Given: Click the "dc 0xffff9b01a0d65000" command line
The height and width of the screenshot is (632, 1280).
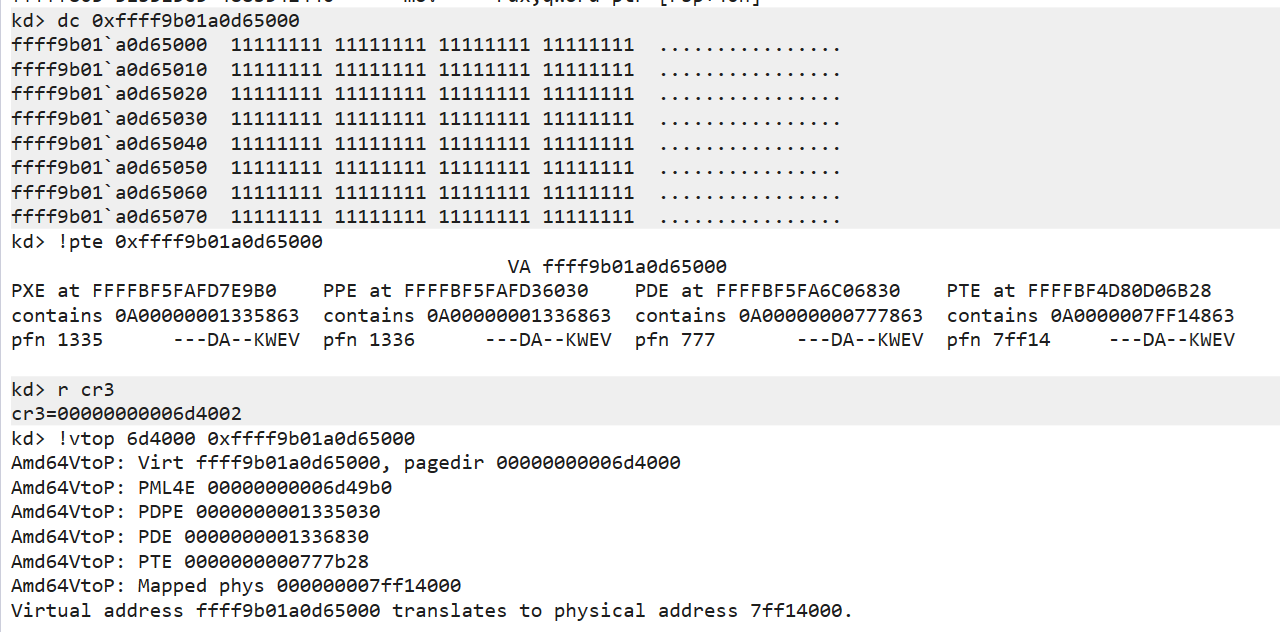Looking at the screenshot, I should (170, 20).
